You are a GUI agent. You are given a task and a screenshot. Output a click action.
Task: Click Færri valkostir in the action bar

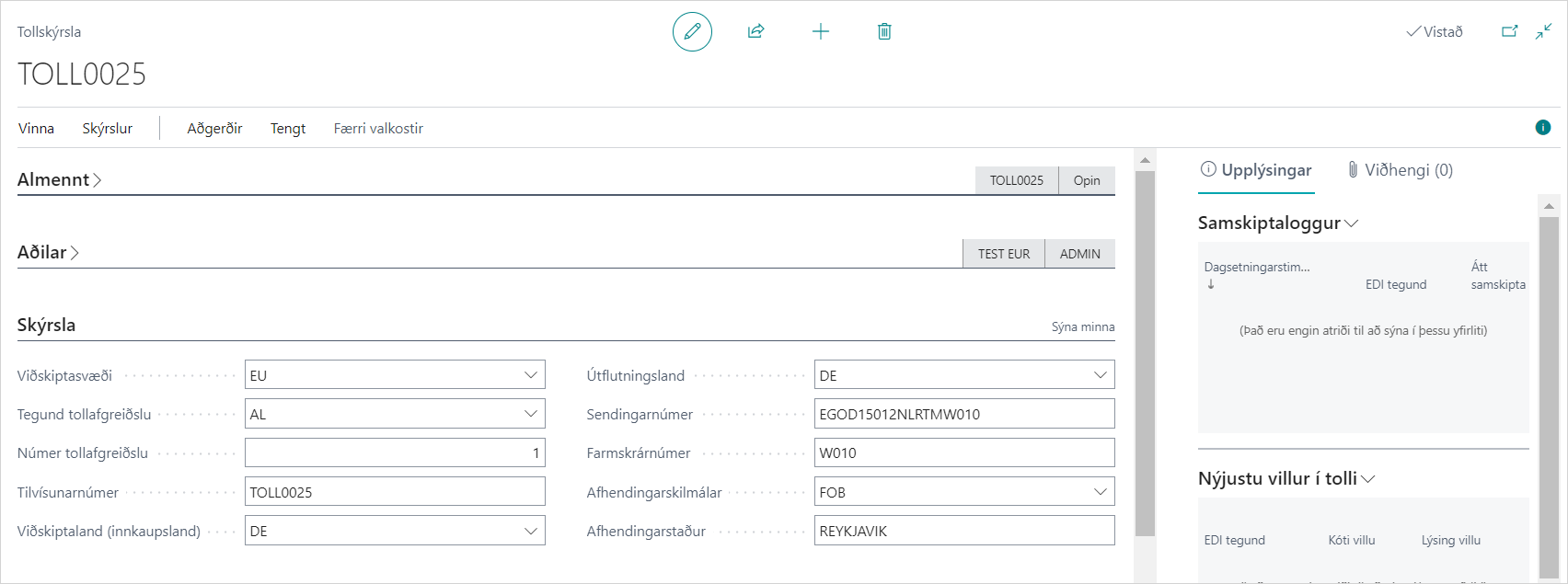378,129
